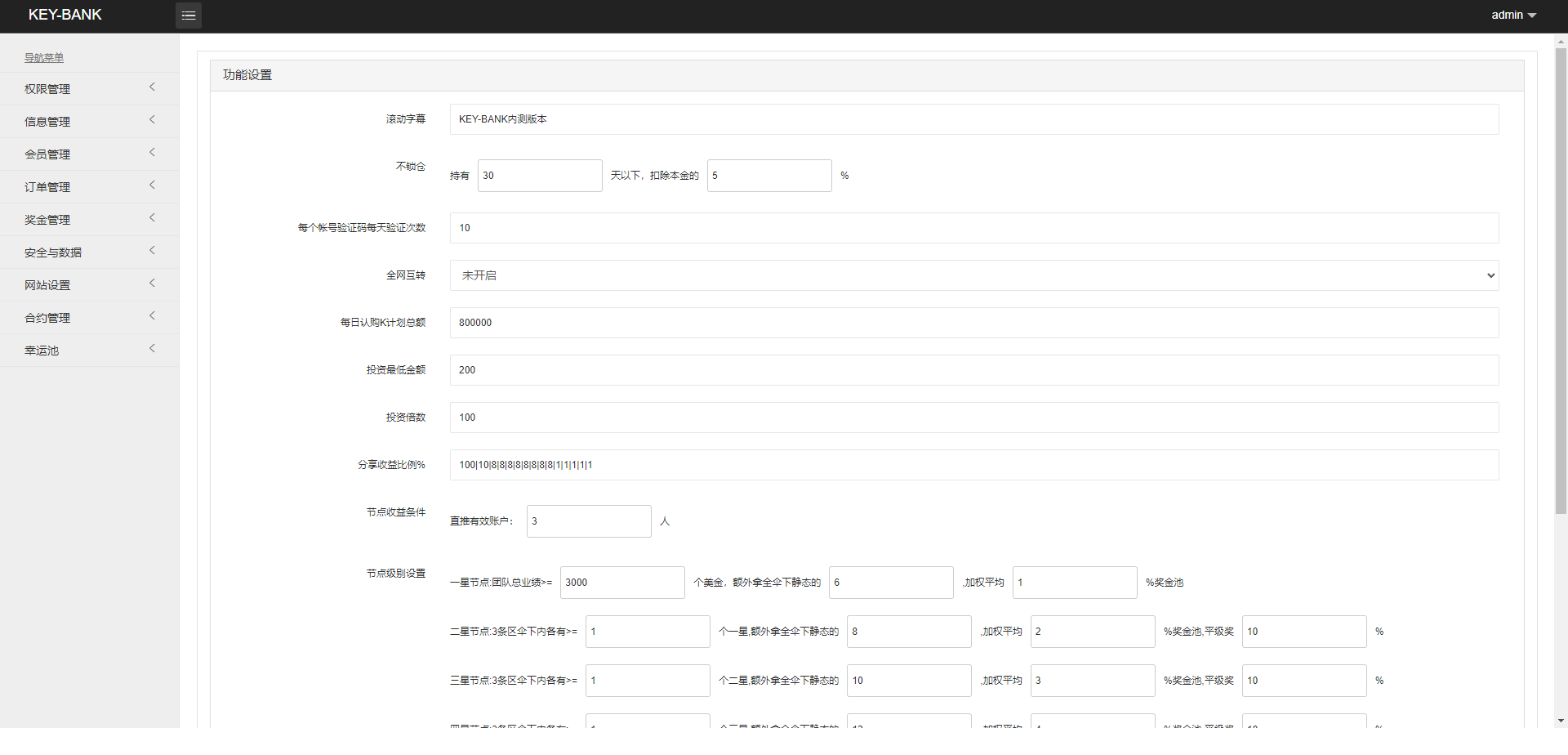The image size is (1568, 755).
Task: Click the 不锁仓 label
Action: [411, 167]
